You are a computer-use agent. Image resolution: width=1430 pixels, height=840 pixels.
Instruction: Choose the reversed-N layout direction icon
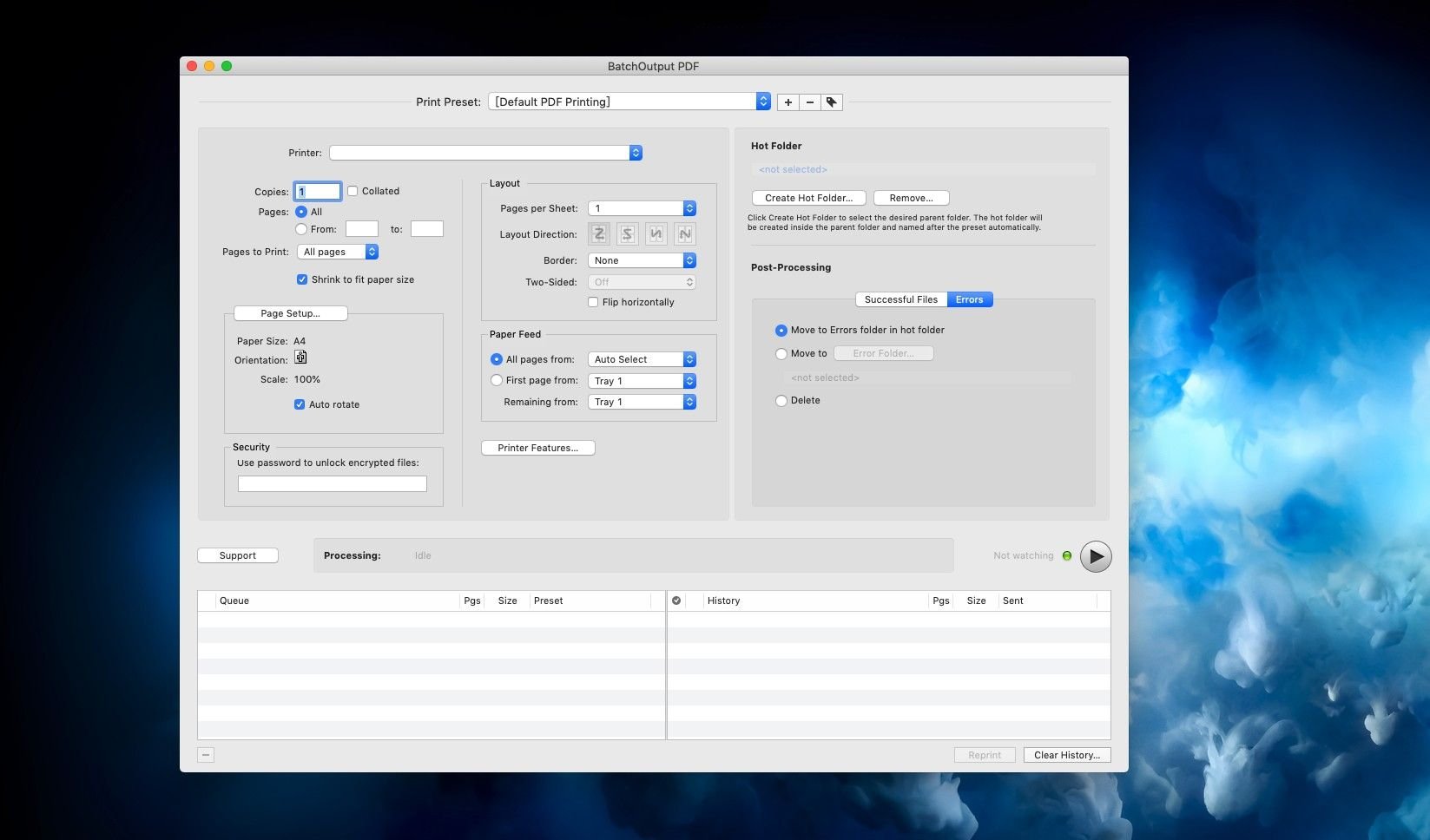[x=656, y=233]
